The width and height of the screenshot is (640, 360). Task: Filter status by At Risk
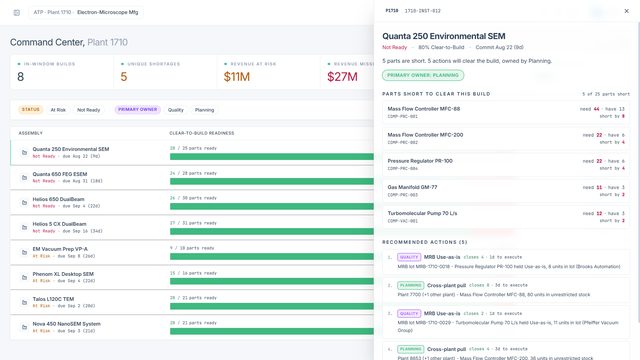pos(58,110)
